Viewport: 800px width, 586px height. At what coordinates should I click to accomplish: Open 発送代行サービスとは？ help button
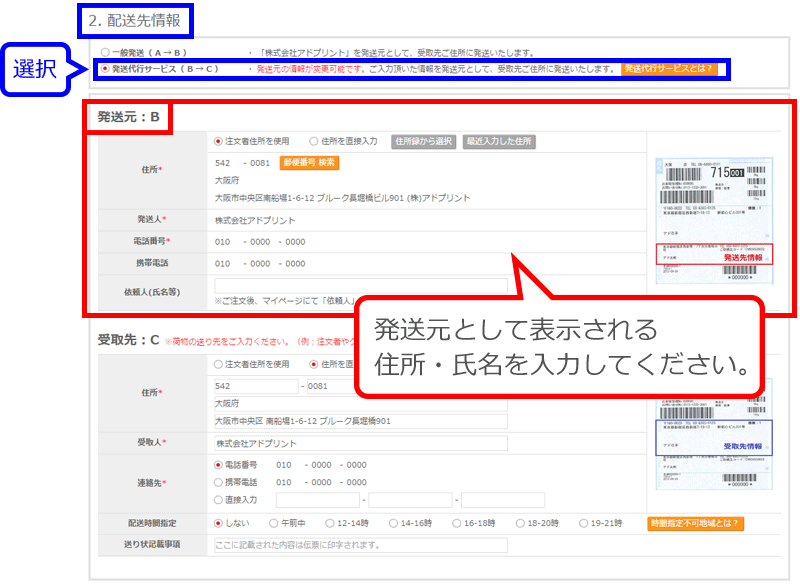669,68
